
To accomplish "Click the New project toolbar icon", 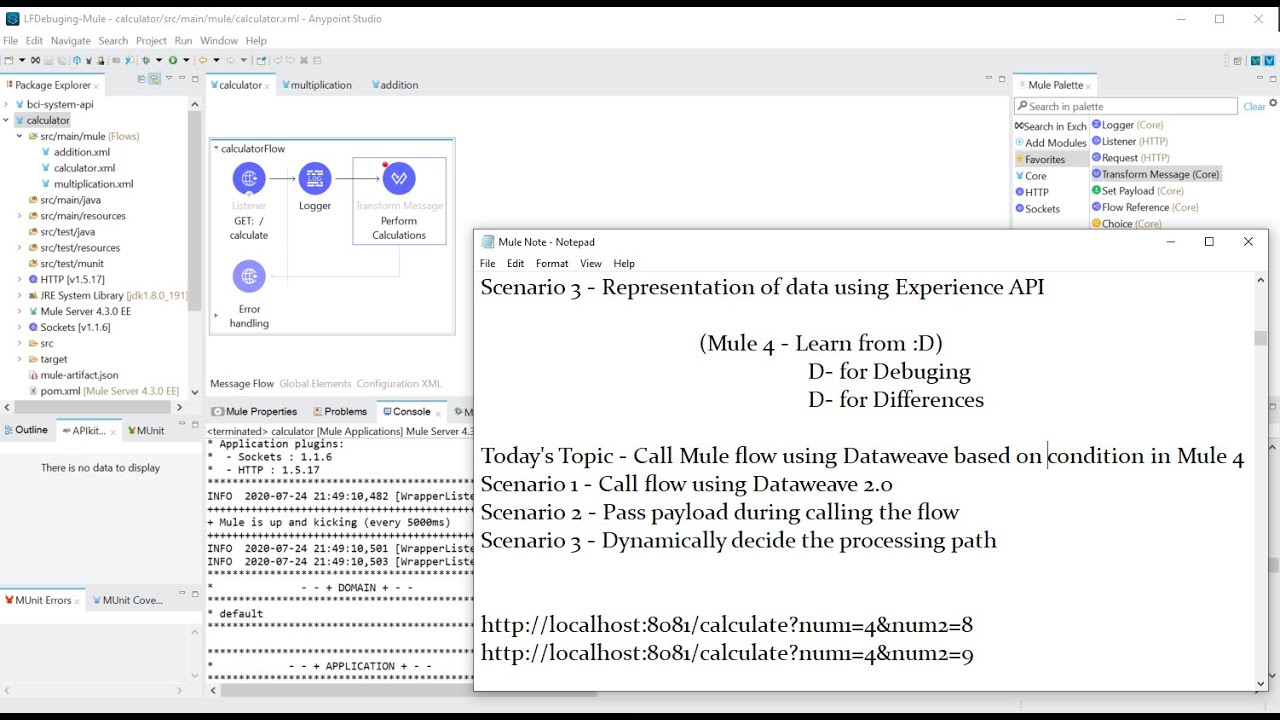I will tap(9, 60).
